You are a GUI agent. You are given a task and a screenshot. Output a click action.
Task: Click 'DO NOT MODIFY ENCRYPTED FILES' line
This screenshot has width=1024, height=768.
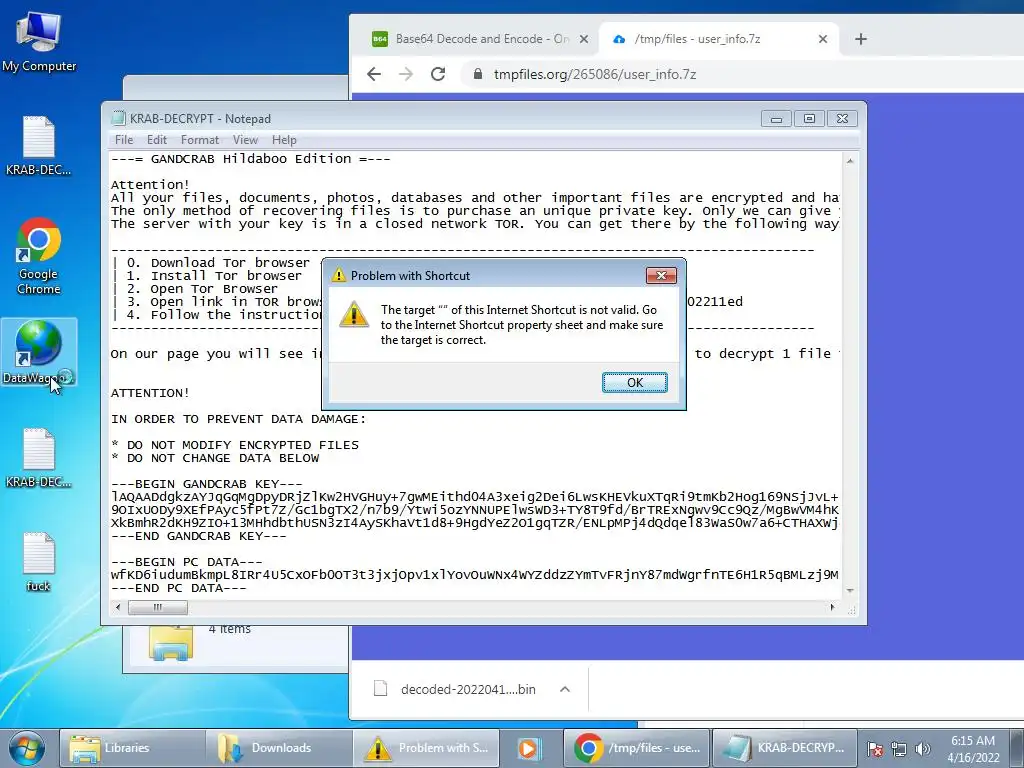(x=242, y=445)
